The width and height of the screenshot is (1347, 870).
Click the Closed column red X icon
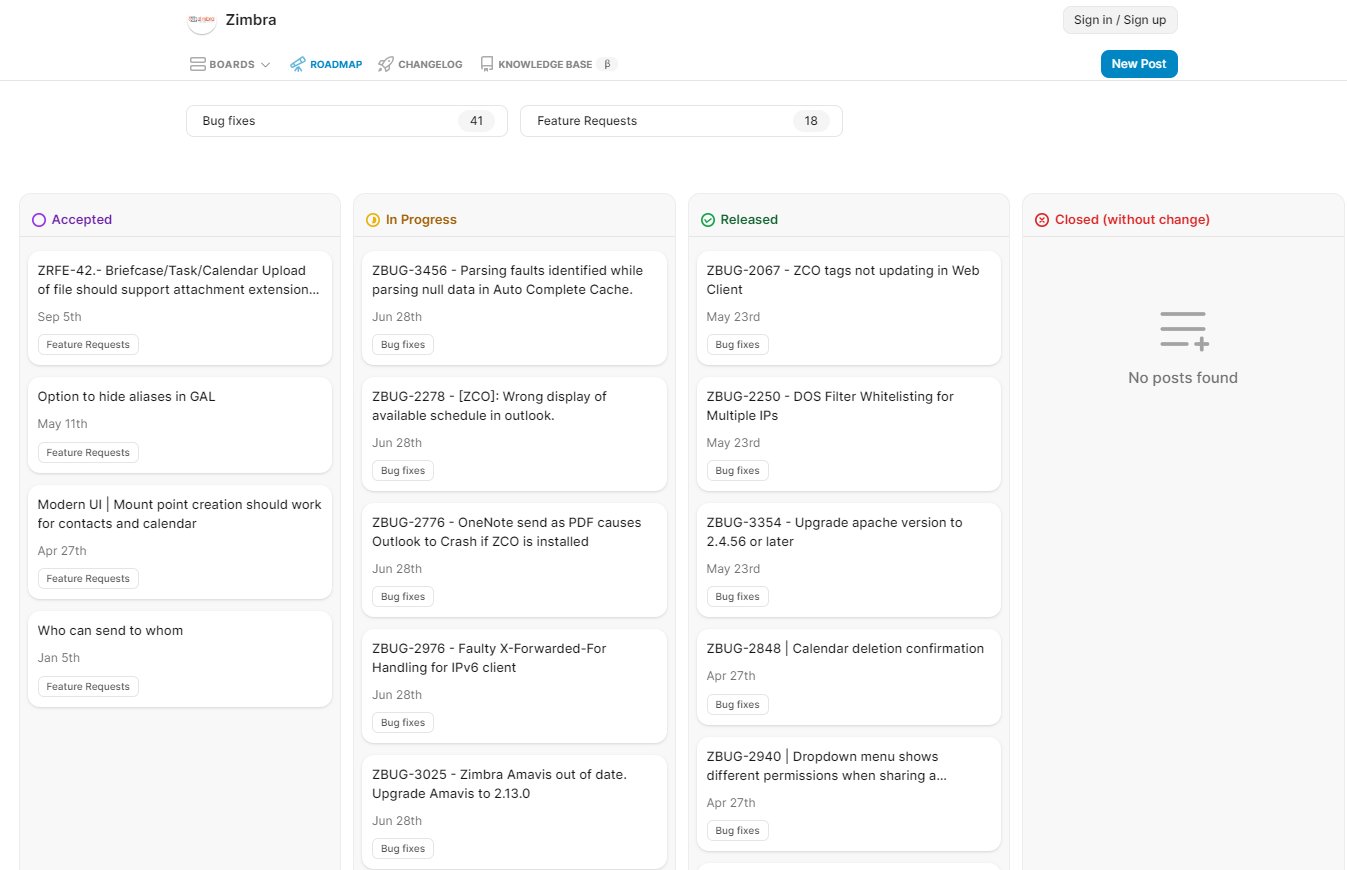1041,219
